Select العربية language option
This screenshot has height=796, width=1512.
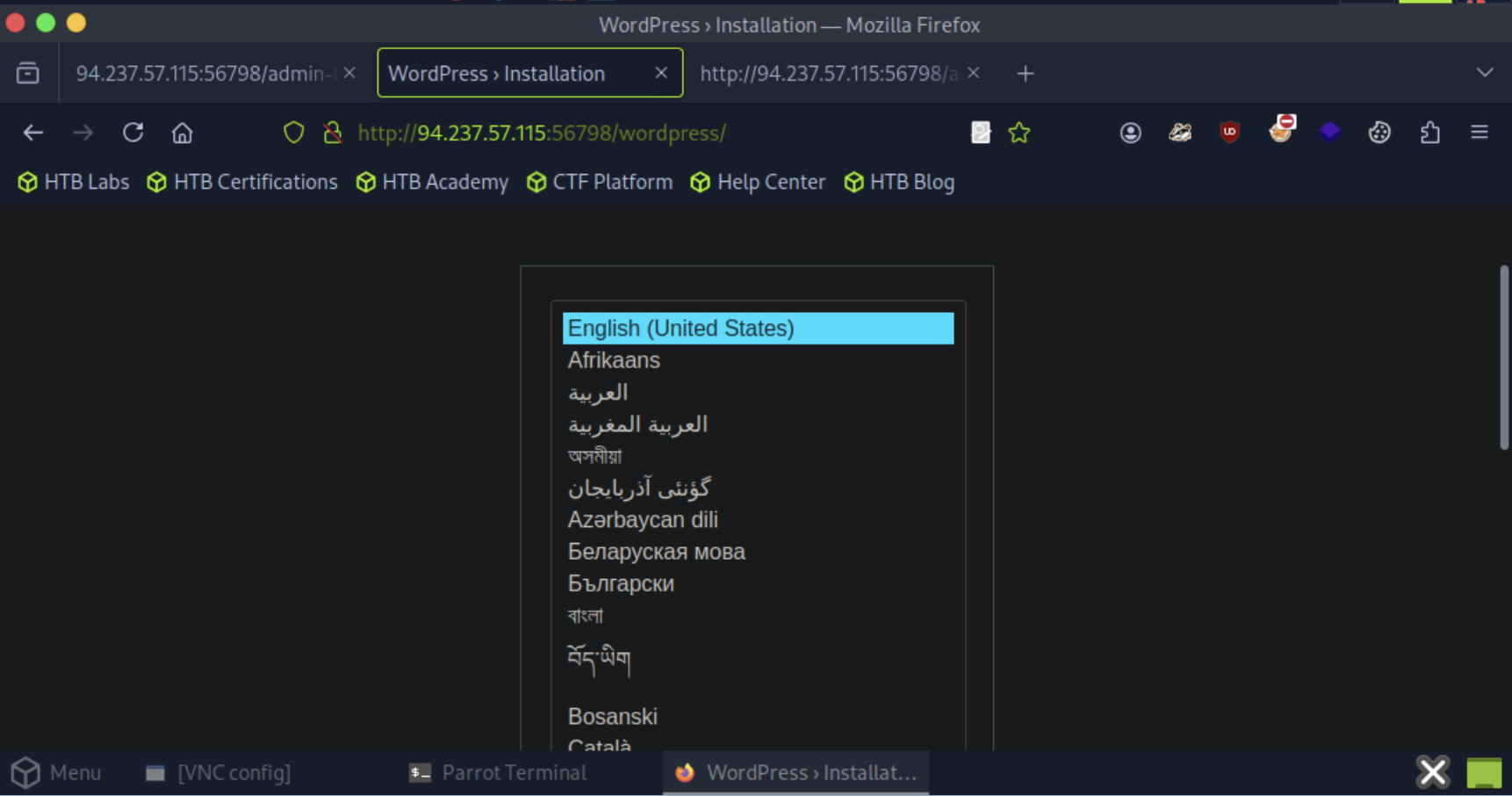click(x=758, y=393)
